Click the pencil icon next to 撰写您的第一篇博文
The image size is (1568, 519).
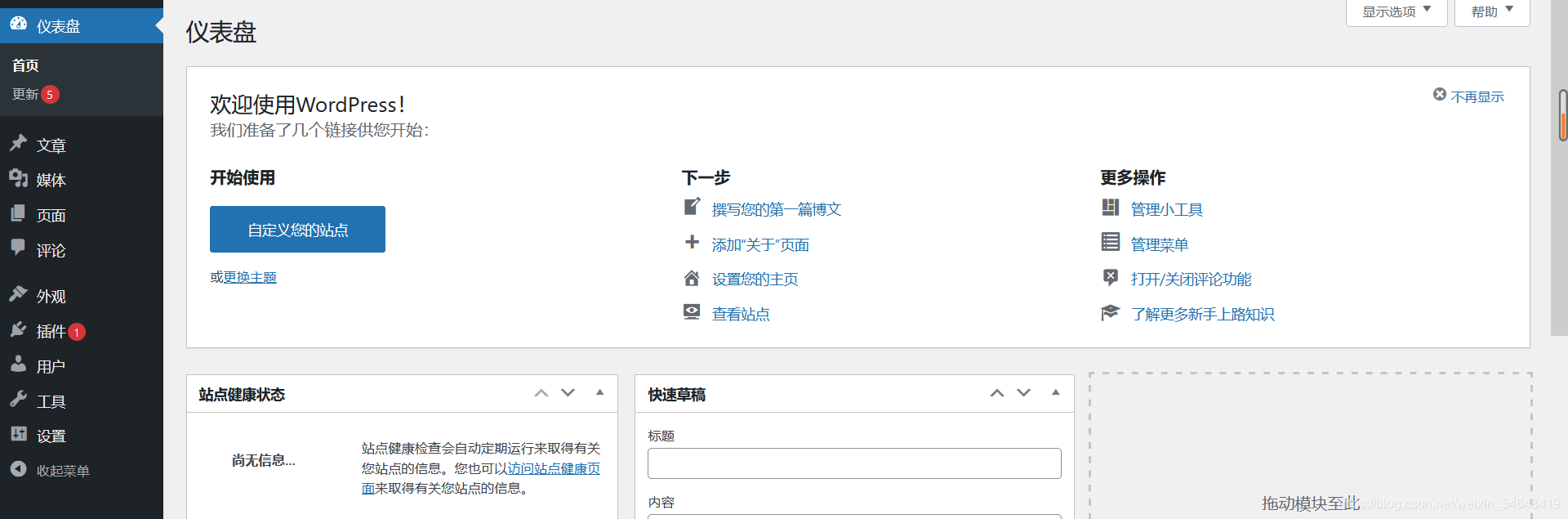pyautogui.click(x=692, y=207)
